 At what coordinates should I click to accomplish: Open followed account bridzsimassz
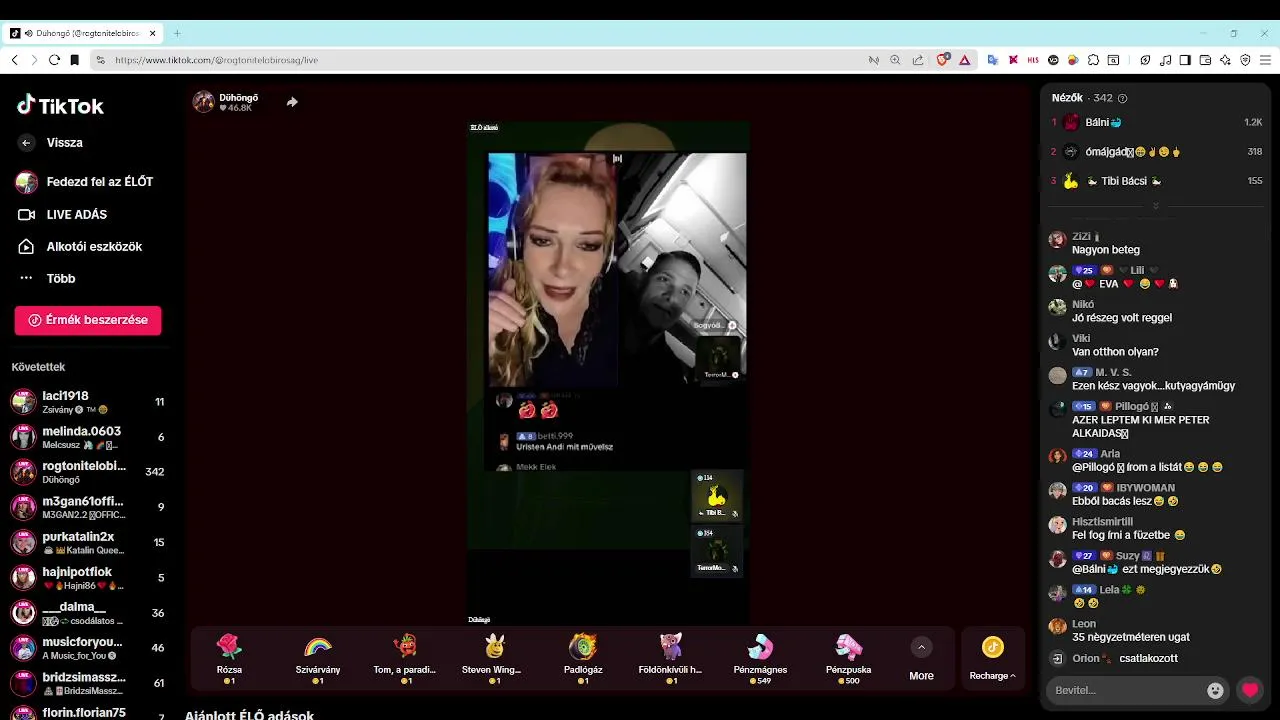click(x=88, y=683)
